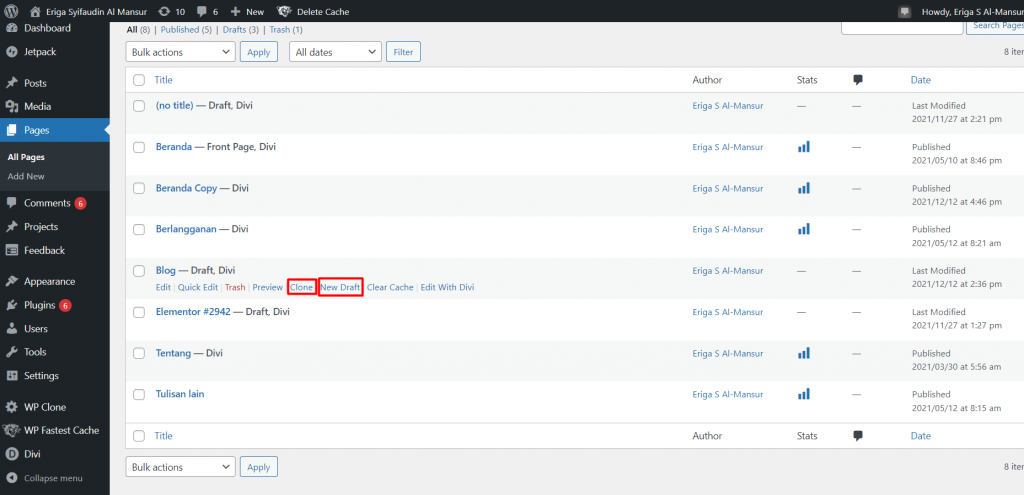Click the Jetpack icon in sidebar

click(x=11, y=51)
